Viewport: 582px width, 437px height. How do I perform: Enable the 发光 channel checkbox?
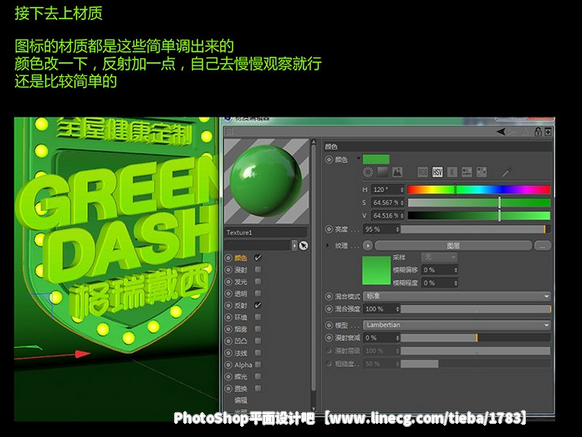coord(258,281)
